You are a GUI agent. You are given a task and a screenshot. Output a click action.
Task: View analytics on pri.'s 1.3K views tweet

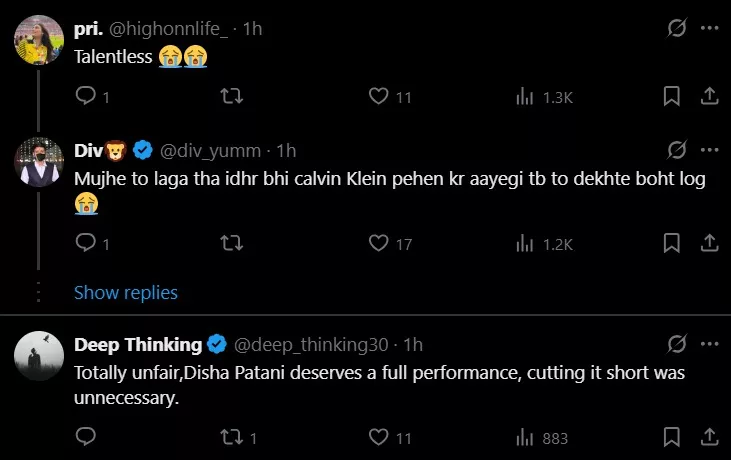pos(524,96)
